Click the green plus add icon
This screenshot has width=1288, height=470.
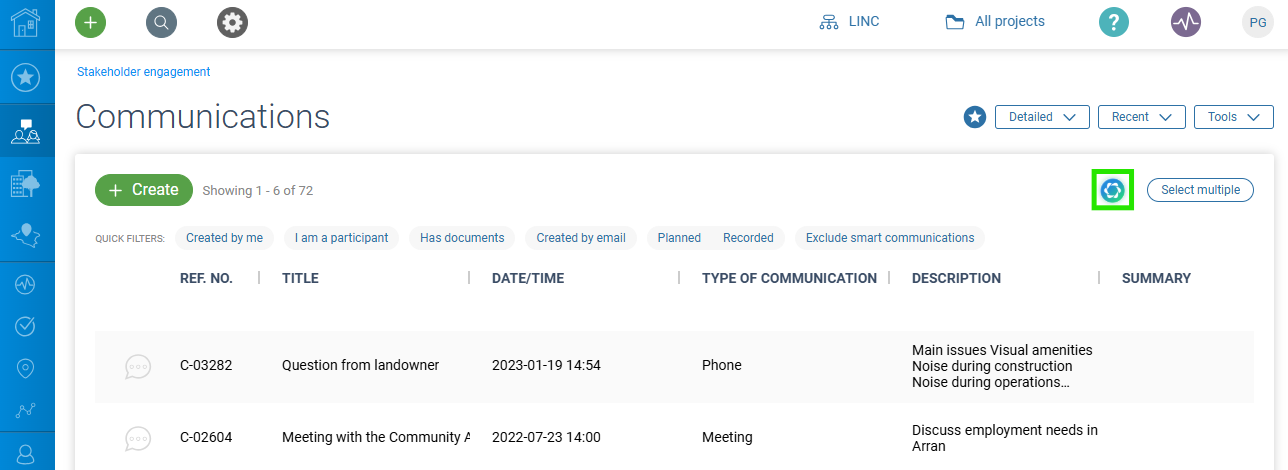pyautogui.click(x=90, y=21)
